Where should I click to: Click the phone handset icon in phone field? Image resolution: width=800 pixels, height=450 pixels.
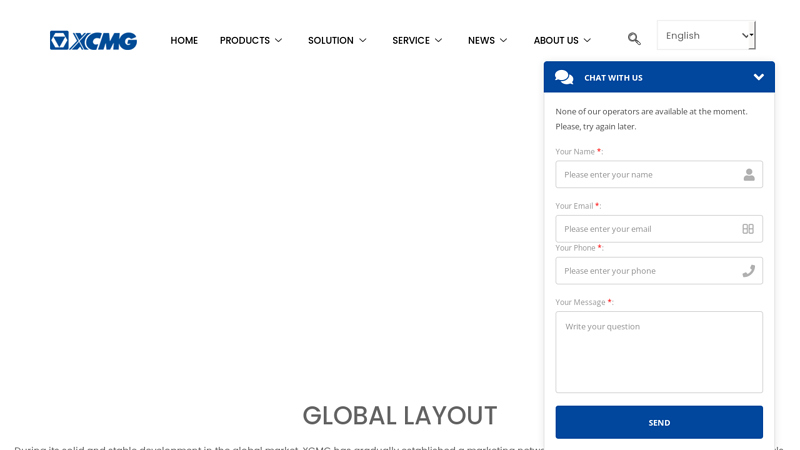[748, 271]
